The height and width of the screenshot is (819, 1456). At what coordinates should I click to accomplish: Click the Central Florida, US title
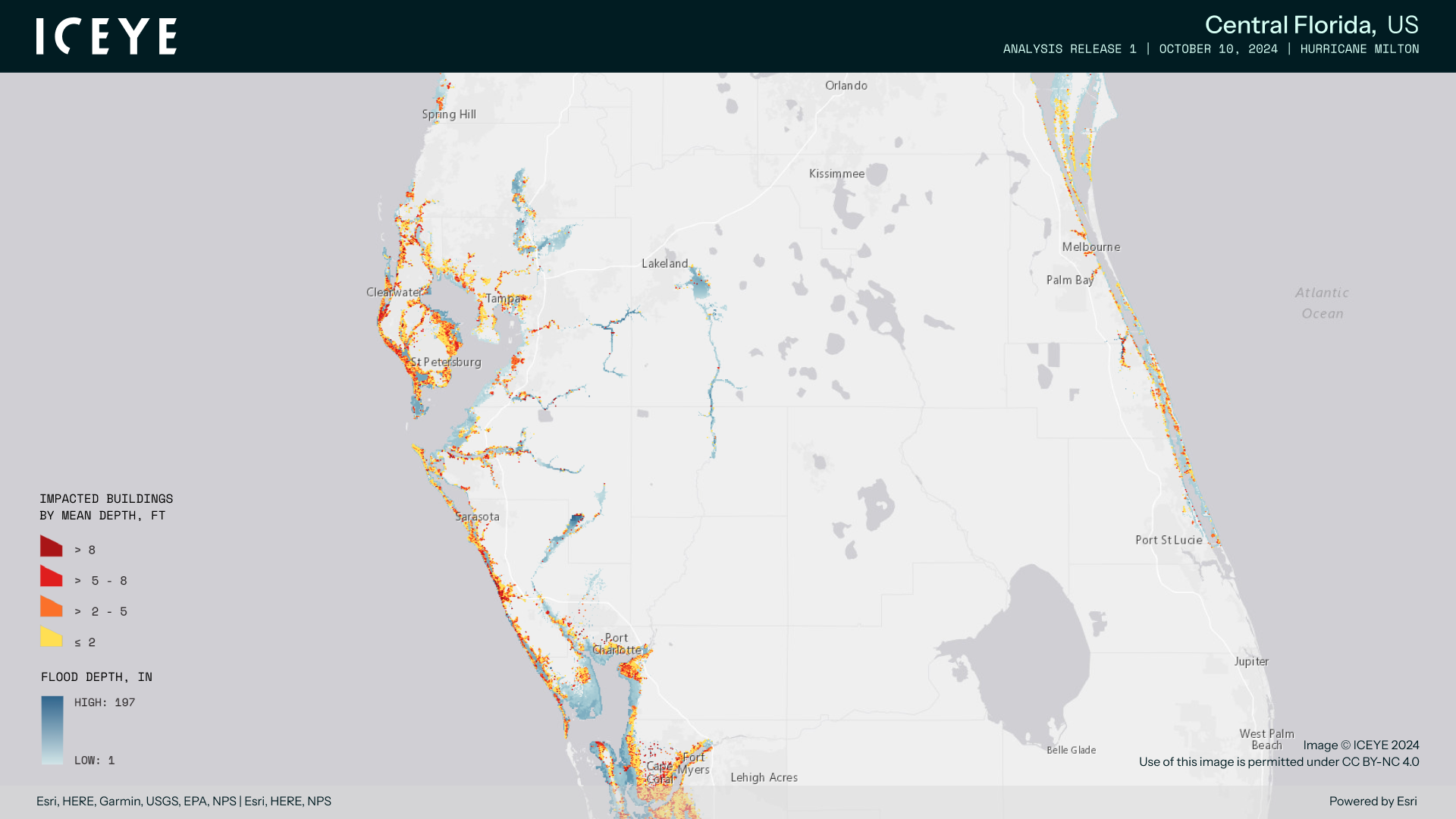click(1311, 25)
